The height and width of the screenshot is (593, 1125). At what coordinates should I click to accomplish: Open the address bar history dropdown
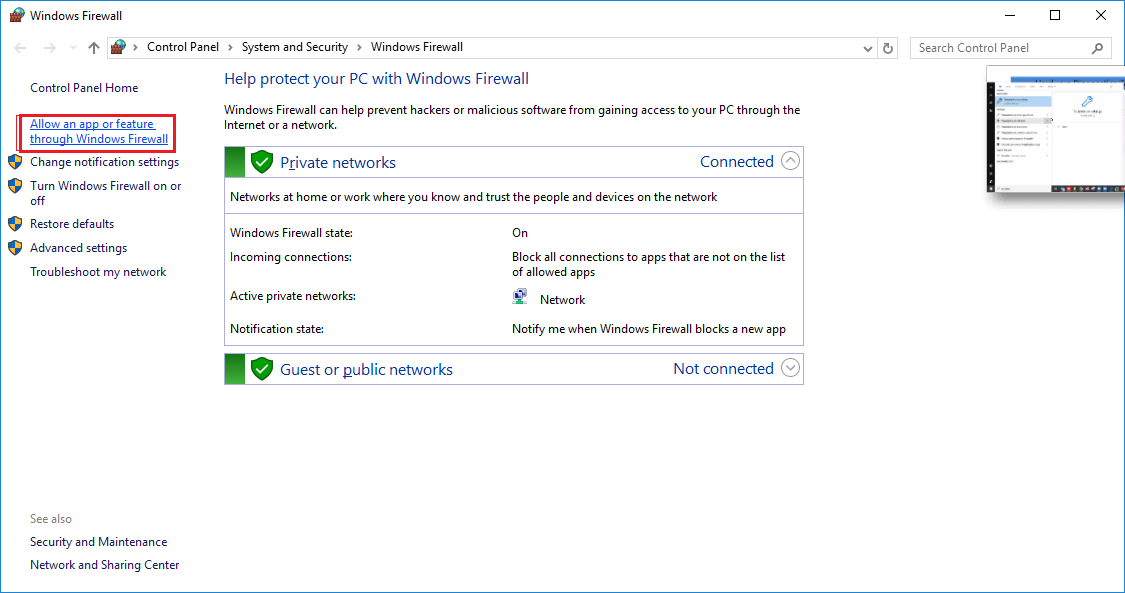click(868, 48)
